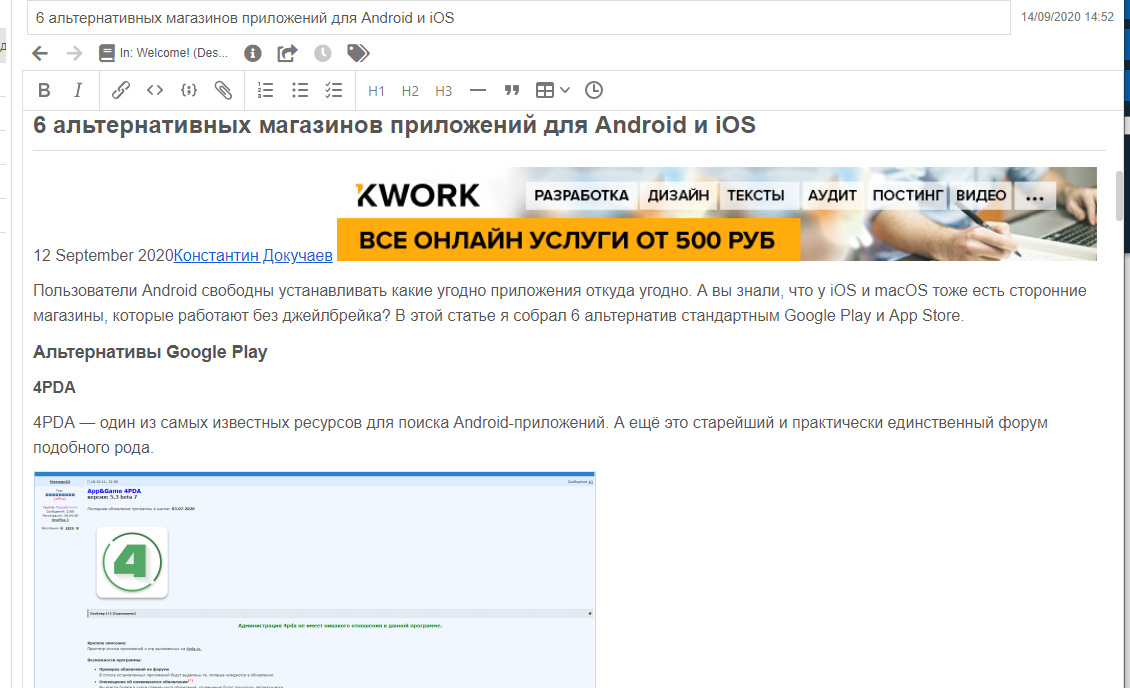Click the date '12 September 2020'

click(103, 256)
